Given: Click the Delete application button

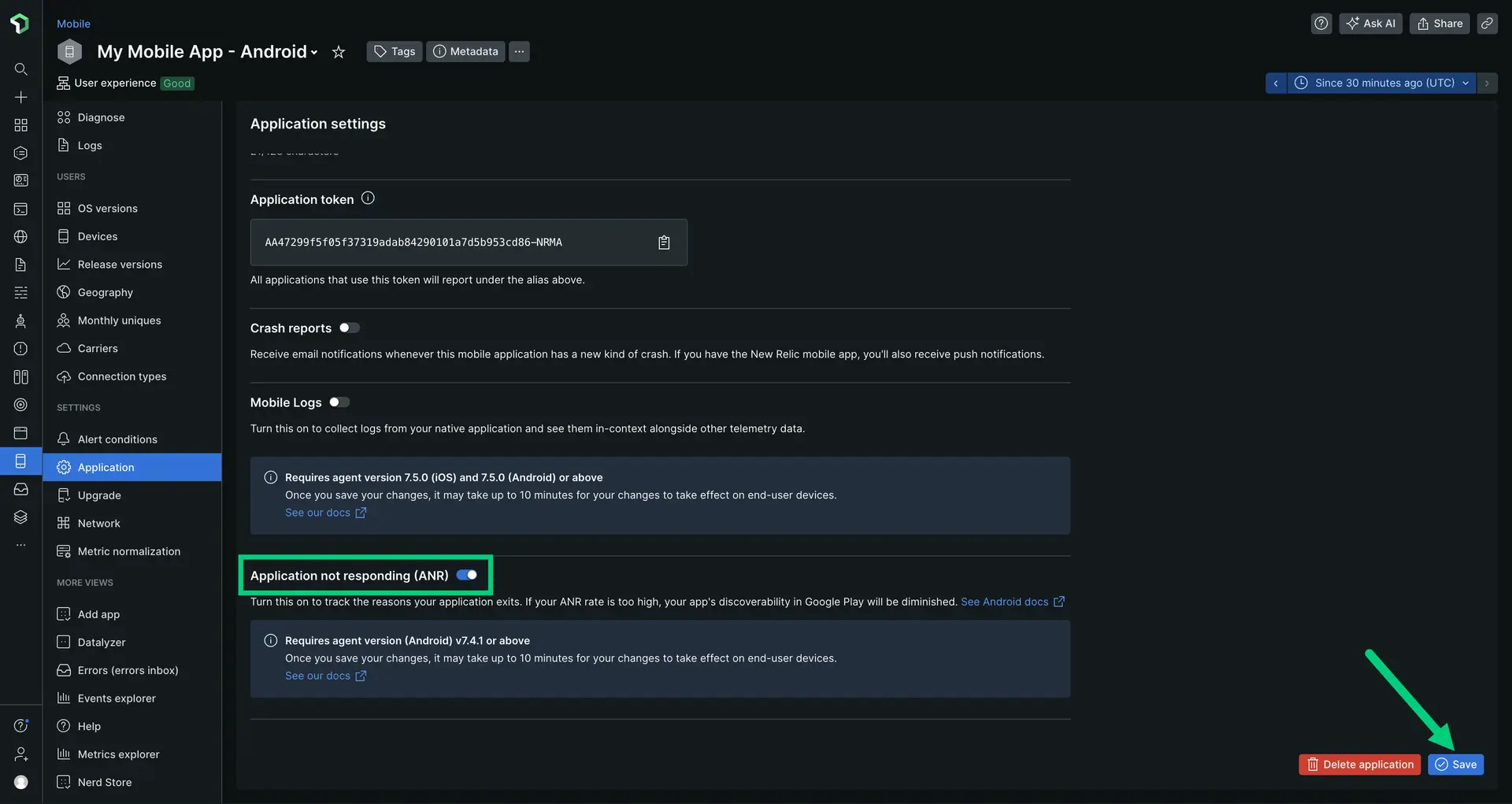Looking at the screenshot, I should 1359,765.
